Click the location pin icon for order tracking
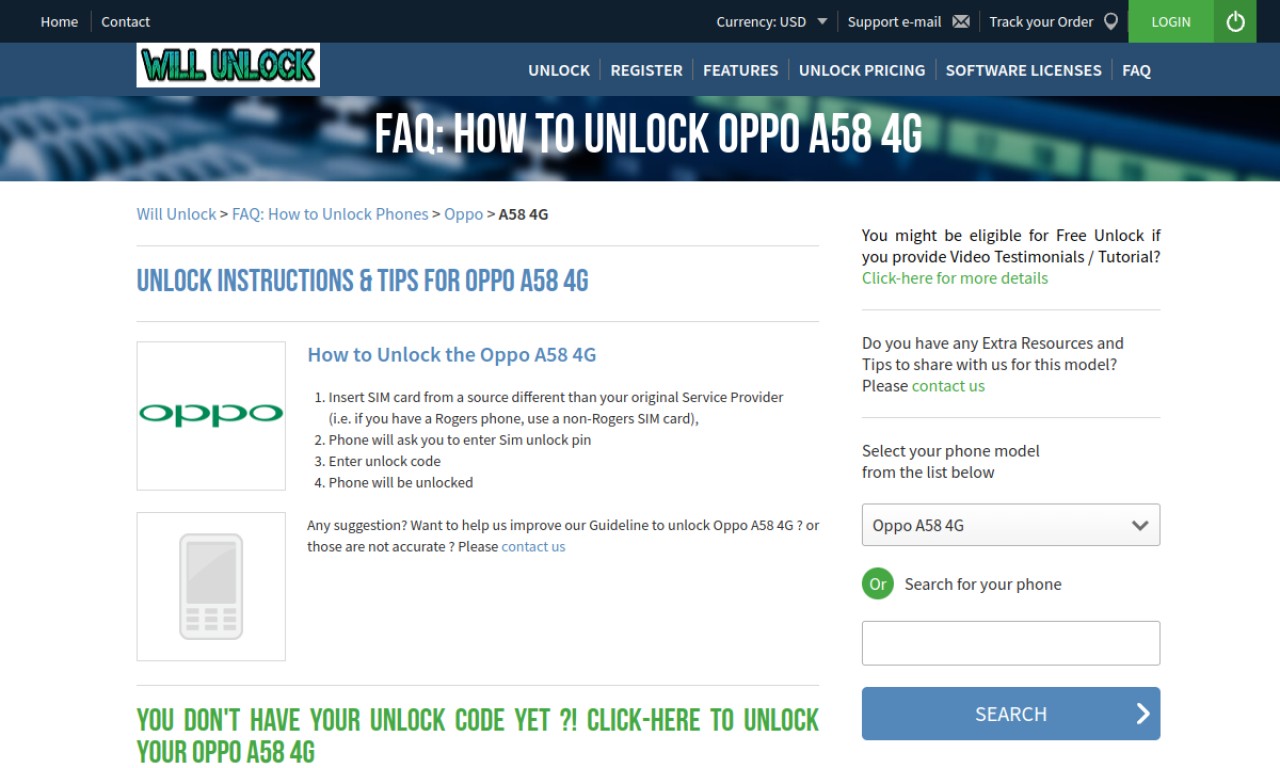 1111,21
